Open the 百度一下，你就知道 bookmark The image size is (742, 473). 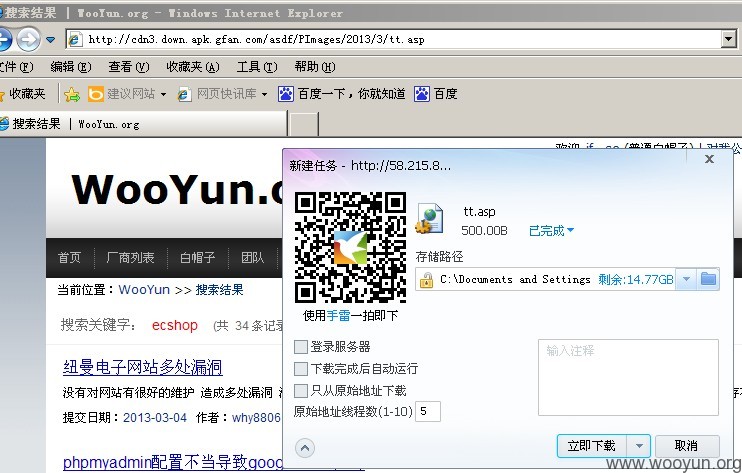pos(342,94)
